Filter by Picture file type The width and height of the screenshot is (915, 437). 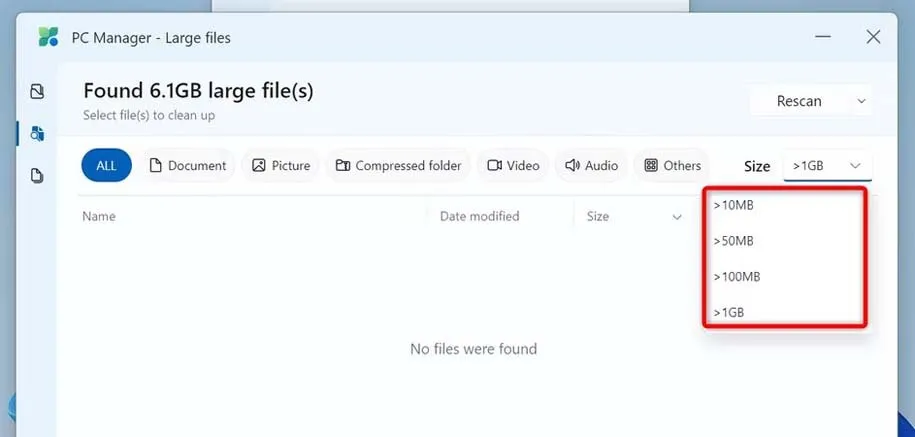tap(281, 166)
